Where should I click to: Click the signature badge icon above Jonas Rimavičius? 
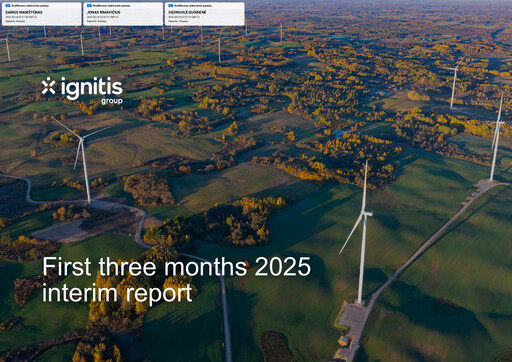(x=89, y=6)
